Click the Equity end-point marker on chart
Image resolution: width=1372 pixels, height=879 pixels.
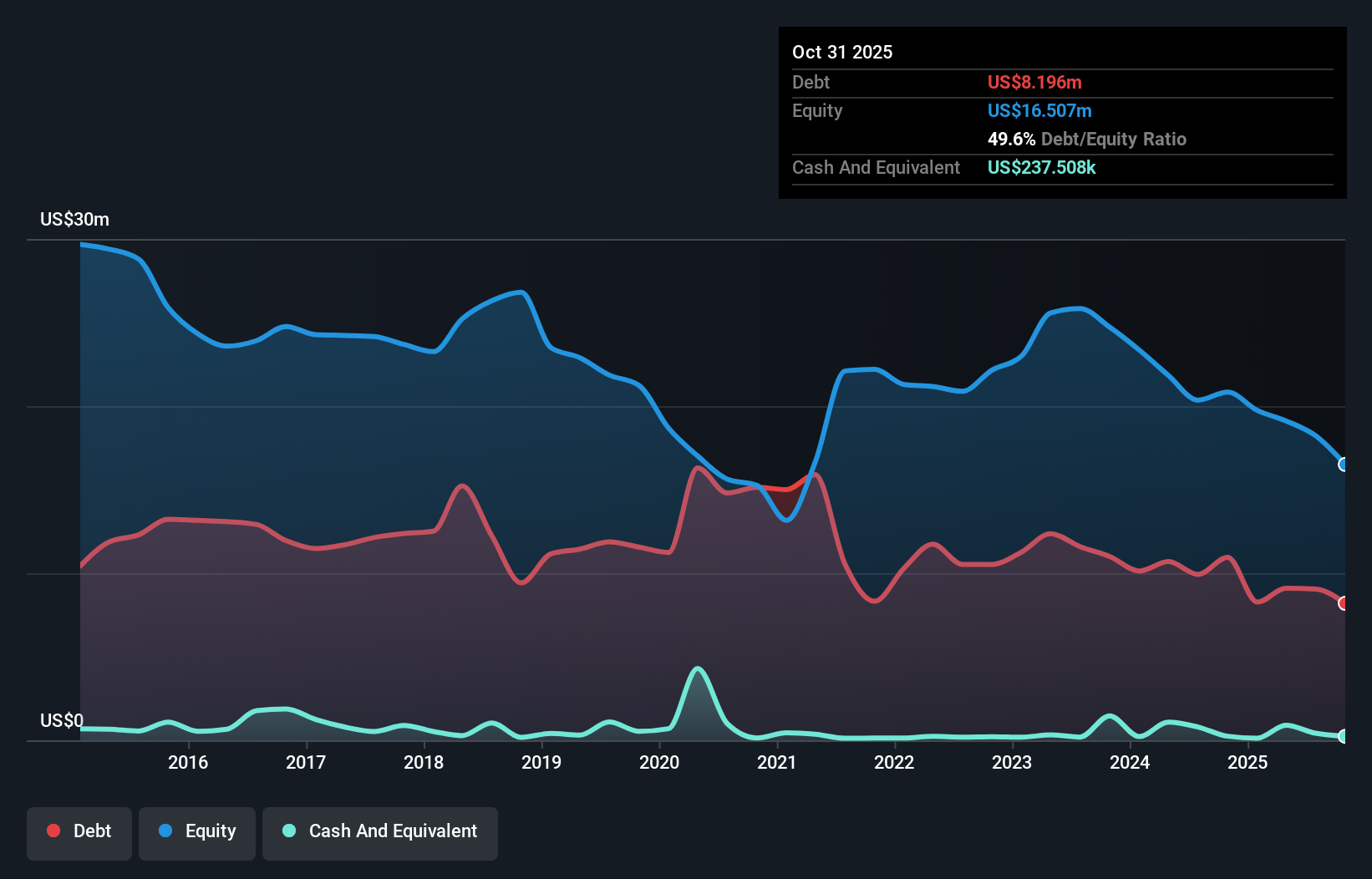point(1343,465)
